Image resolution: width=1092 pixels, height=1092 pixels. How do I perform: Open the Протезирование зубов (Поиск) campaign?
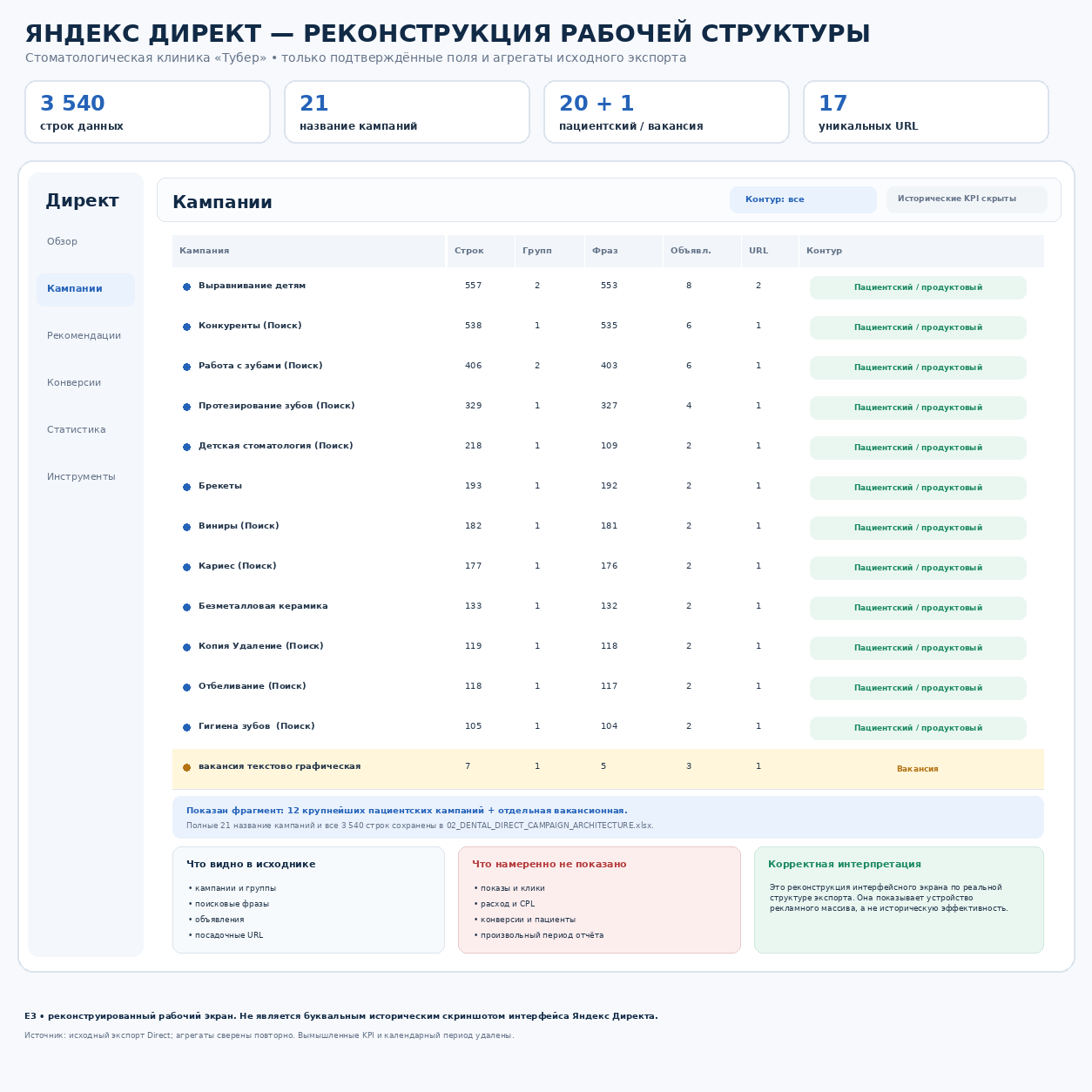276,406
